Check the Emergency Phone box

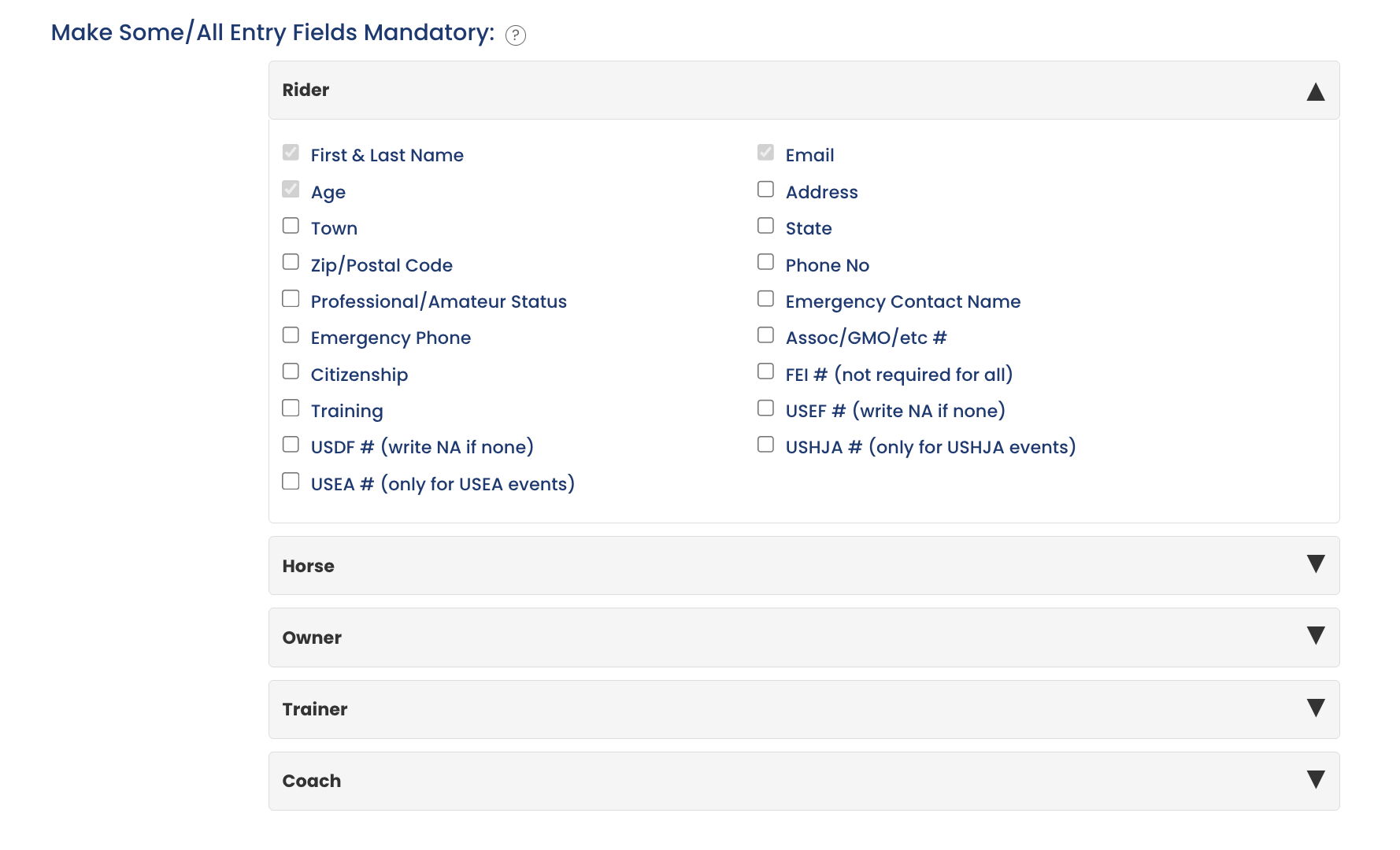pos(291,335)
